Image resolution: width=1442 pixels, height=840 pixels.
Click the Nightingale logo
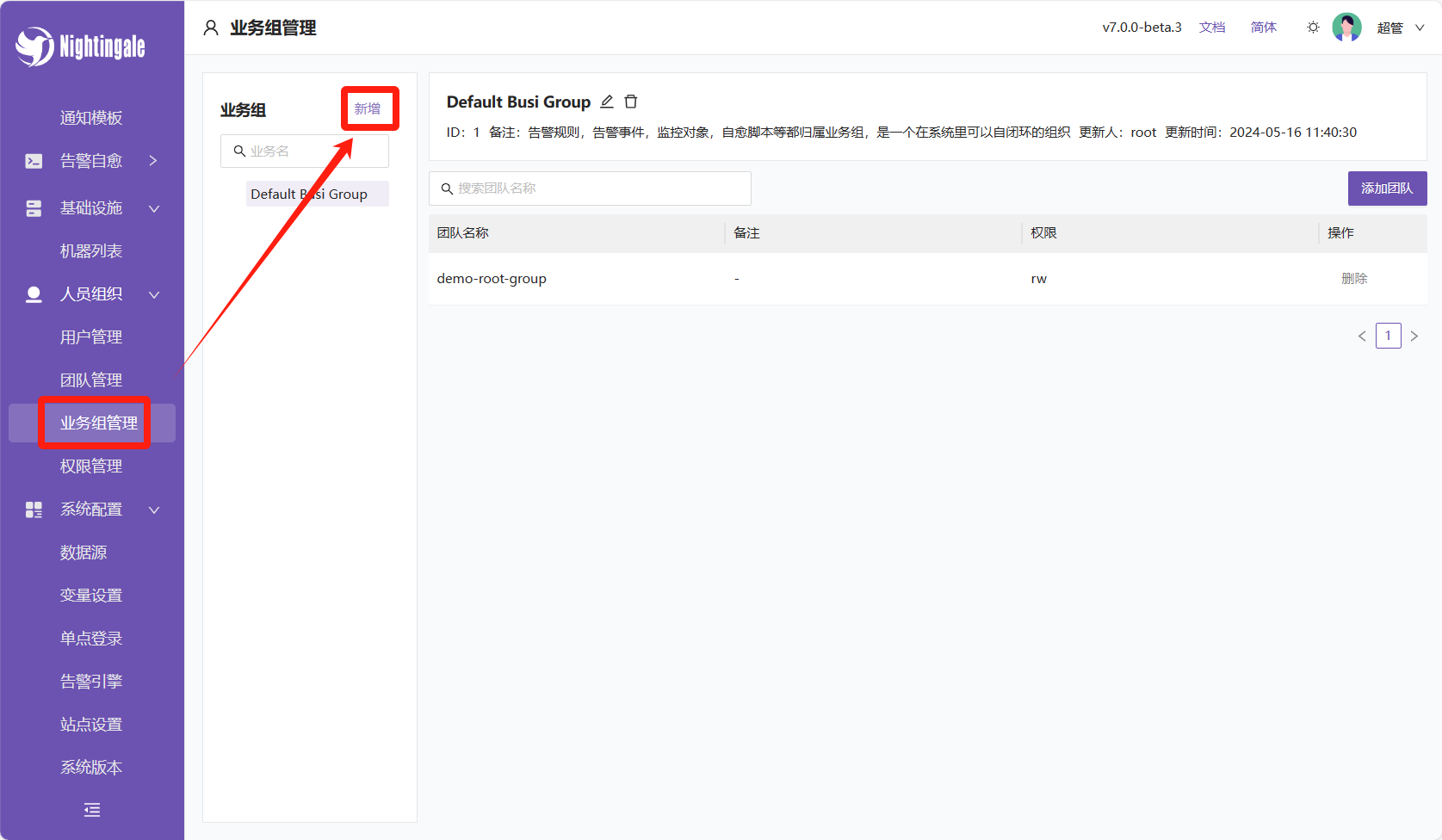point(81,46)
